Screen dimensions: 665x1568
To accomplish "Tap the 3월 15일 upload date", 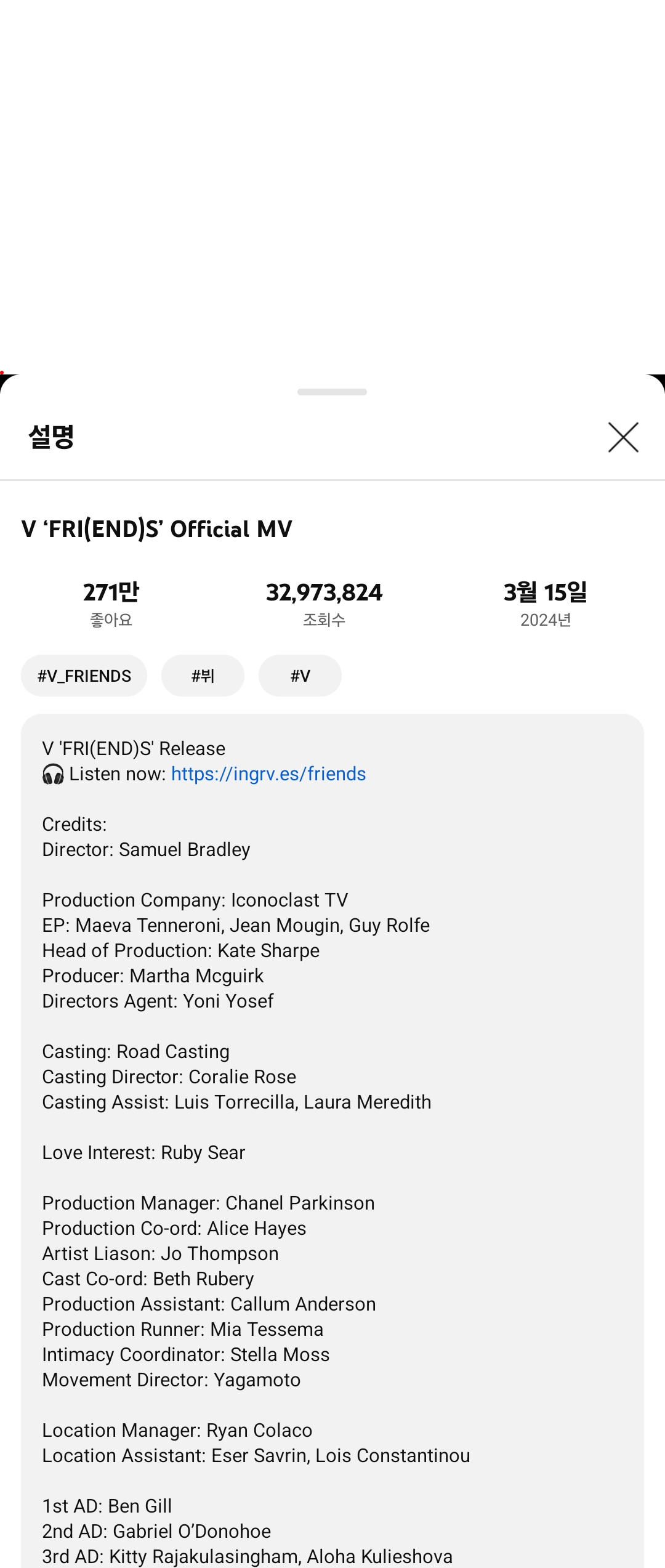I will coord(545,592).
